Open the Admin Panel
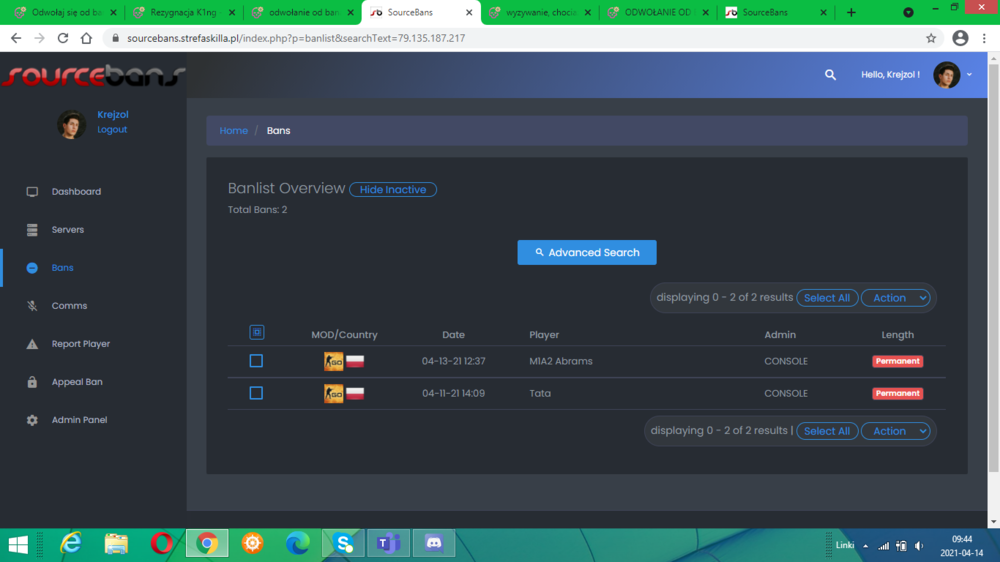Image resolution: width=1000 pixels, height=562 pixels. click(79, 420)
